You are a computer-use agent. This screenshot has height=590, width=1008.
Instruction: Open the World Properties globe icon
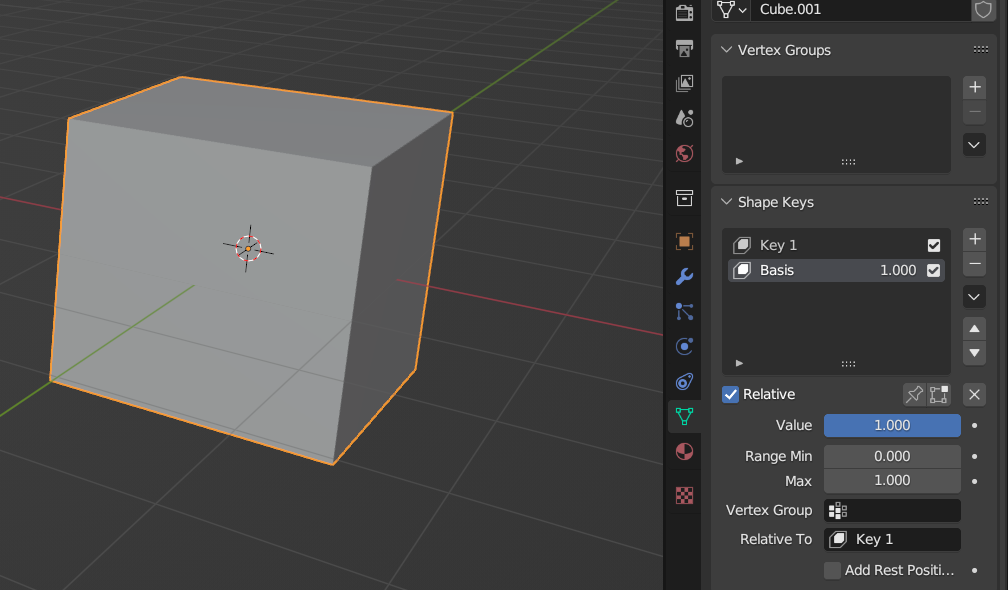click(x=684, y=154)
